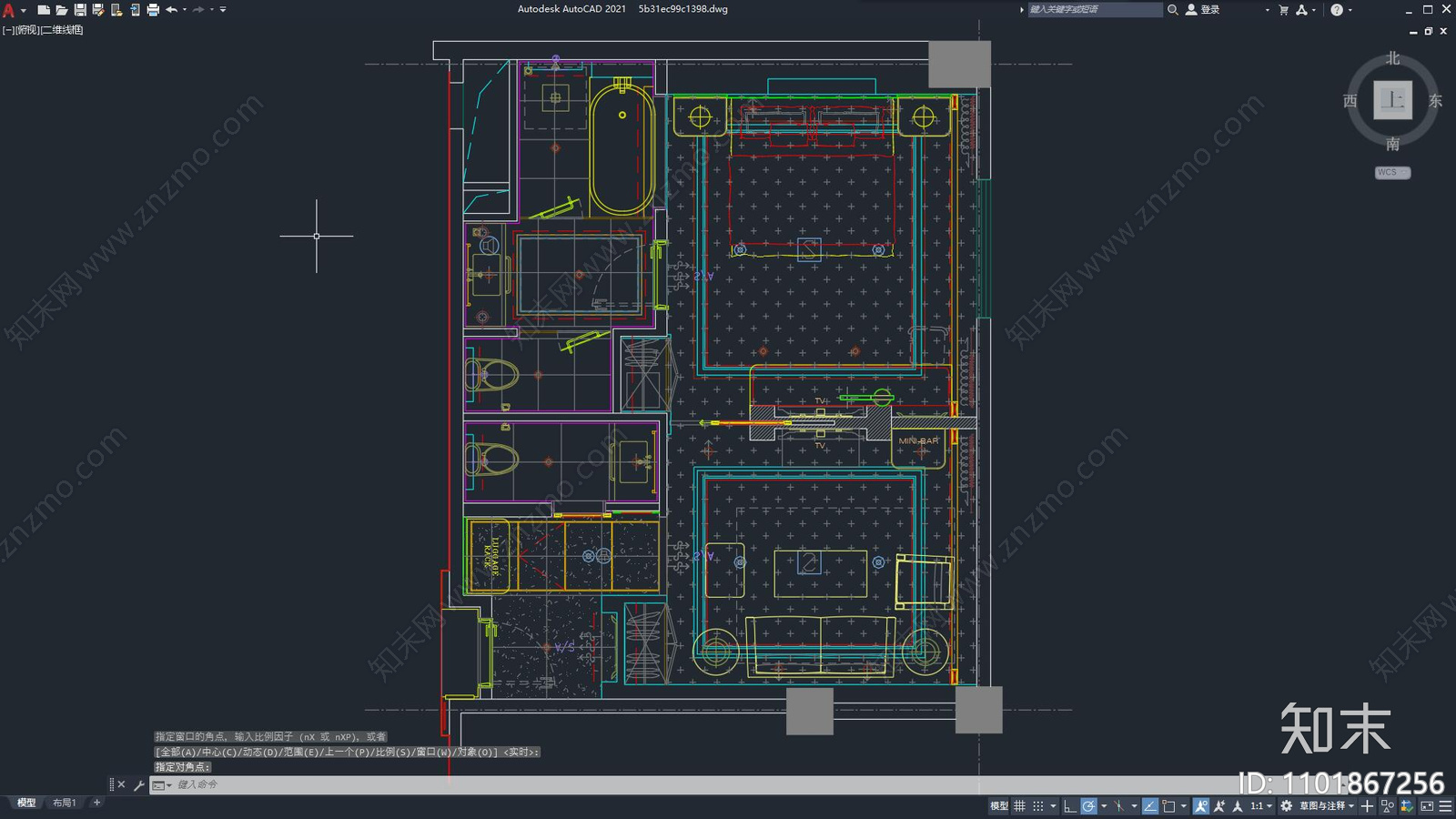The image size is (1456, 819).
Task: Toggle the clean screen icon
Action: coord(1427,806)
